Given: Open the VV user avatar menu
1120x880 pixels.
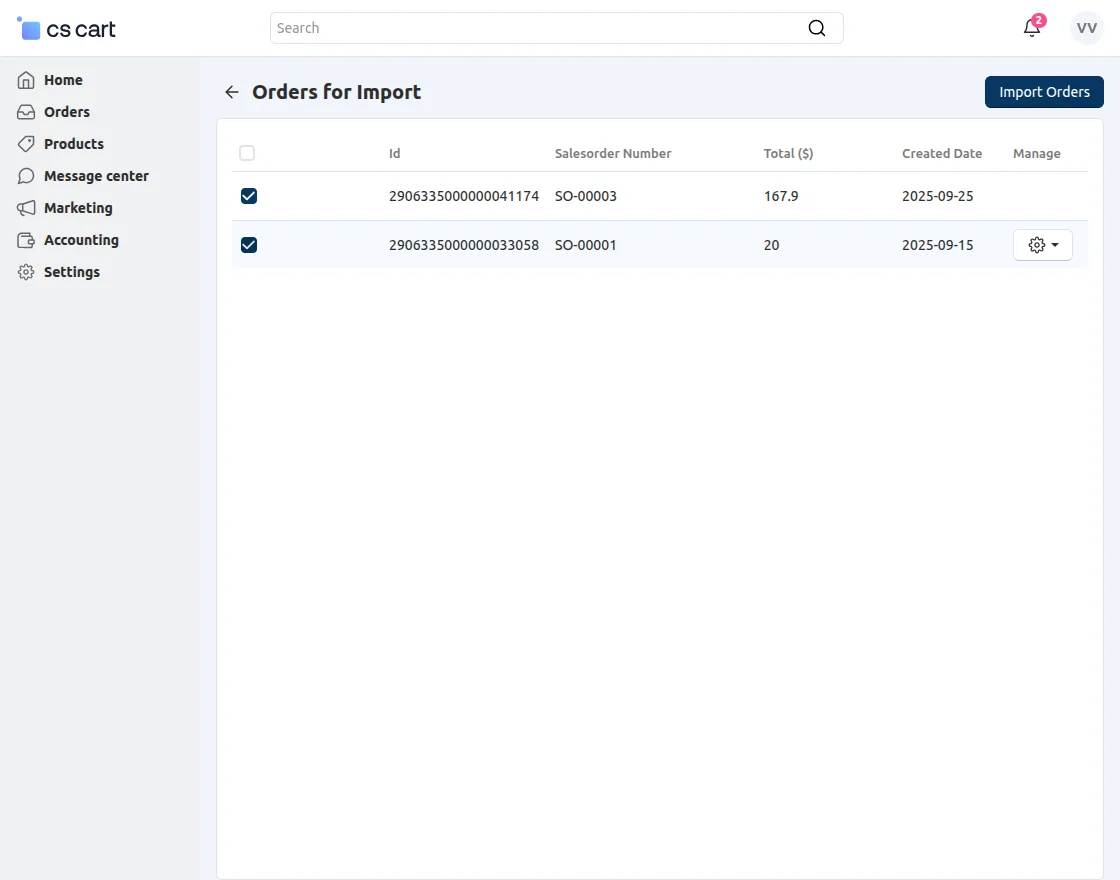Looking at the screenshot, I should (x=1086, y=28).
